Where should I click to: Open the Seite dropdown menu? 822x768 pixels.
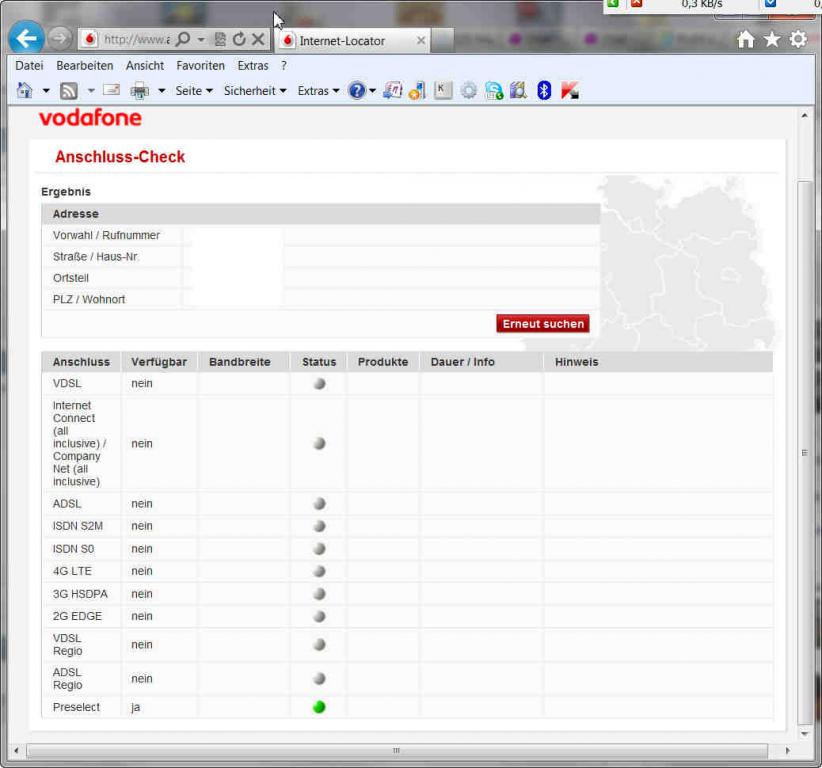pos(194,91)
